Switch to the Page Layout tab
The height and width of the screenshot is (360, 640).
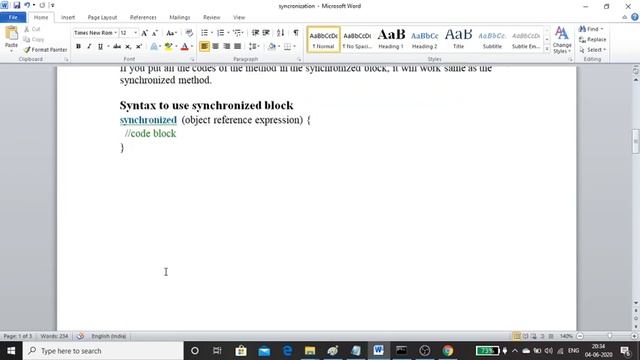(x=102, y=17)
